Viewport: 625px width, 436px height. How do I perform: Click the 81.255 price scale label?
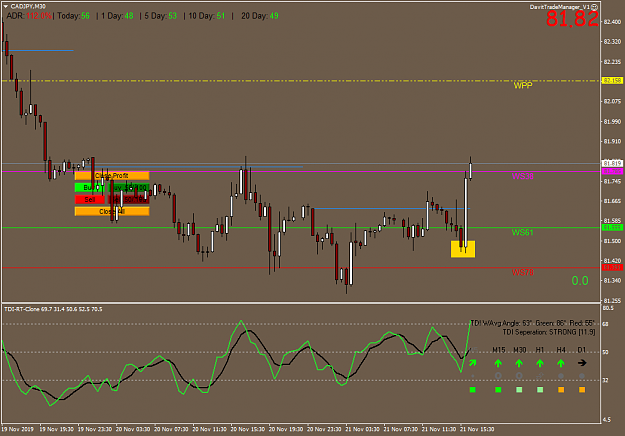[x=612, y=300]
